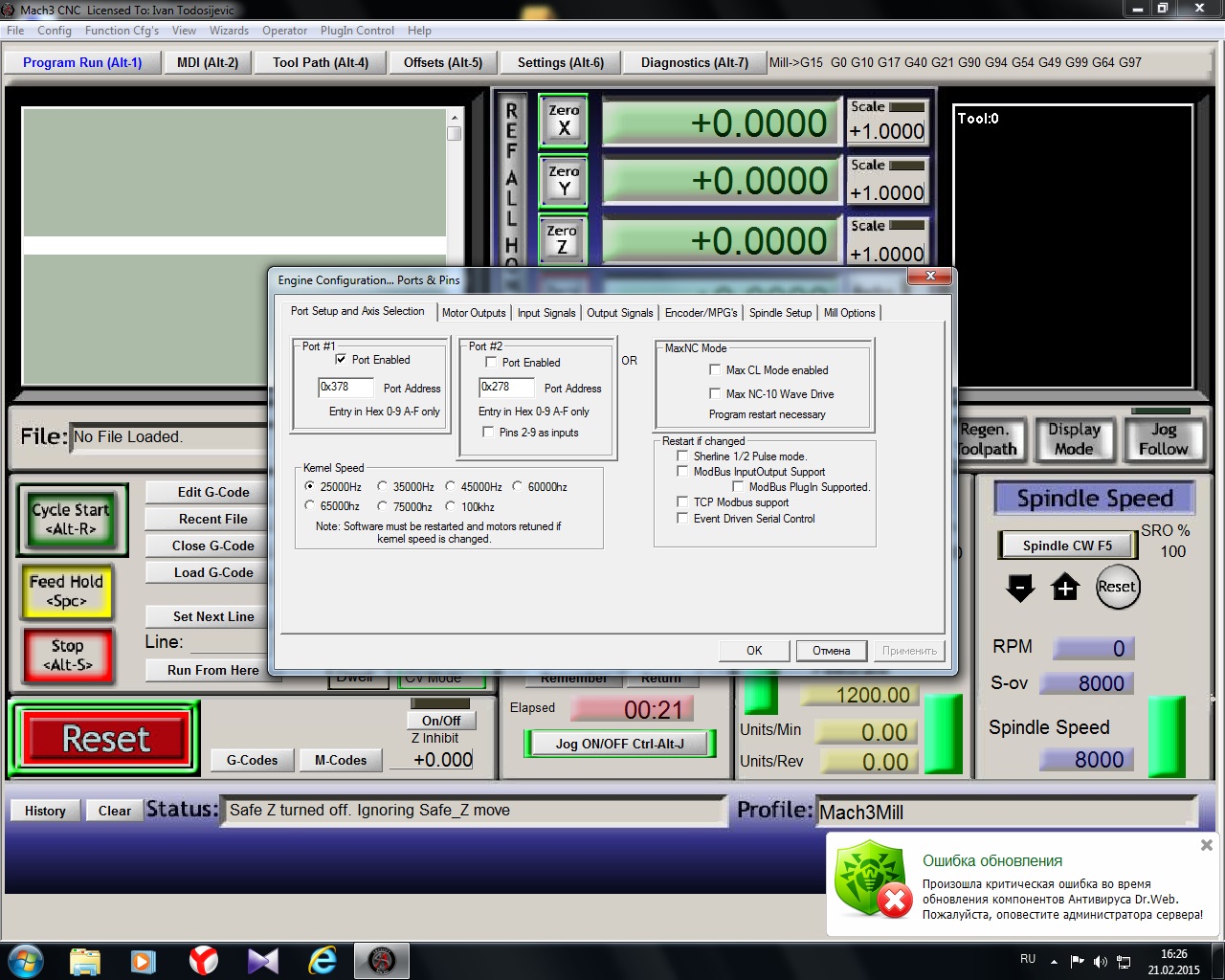Close the Engine Configuration dialog
The height and width of the screenshot is (980, 1225).
point(929,277)
